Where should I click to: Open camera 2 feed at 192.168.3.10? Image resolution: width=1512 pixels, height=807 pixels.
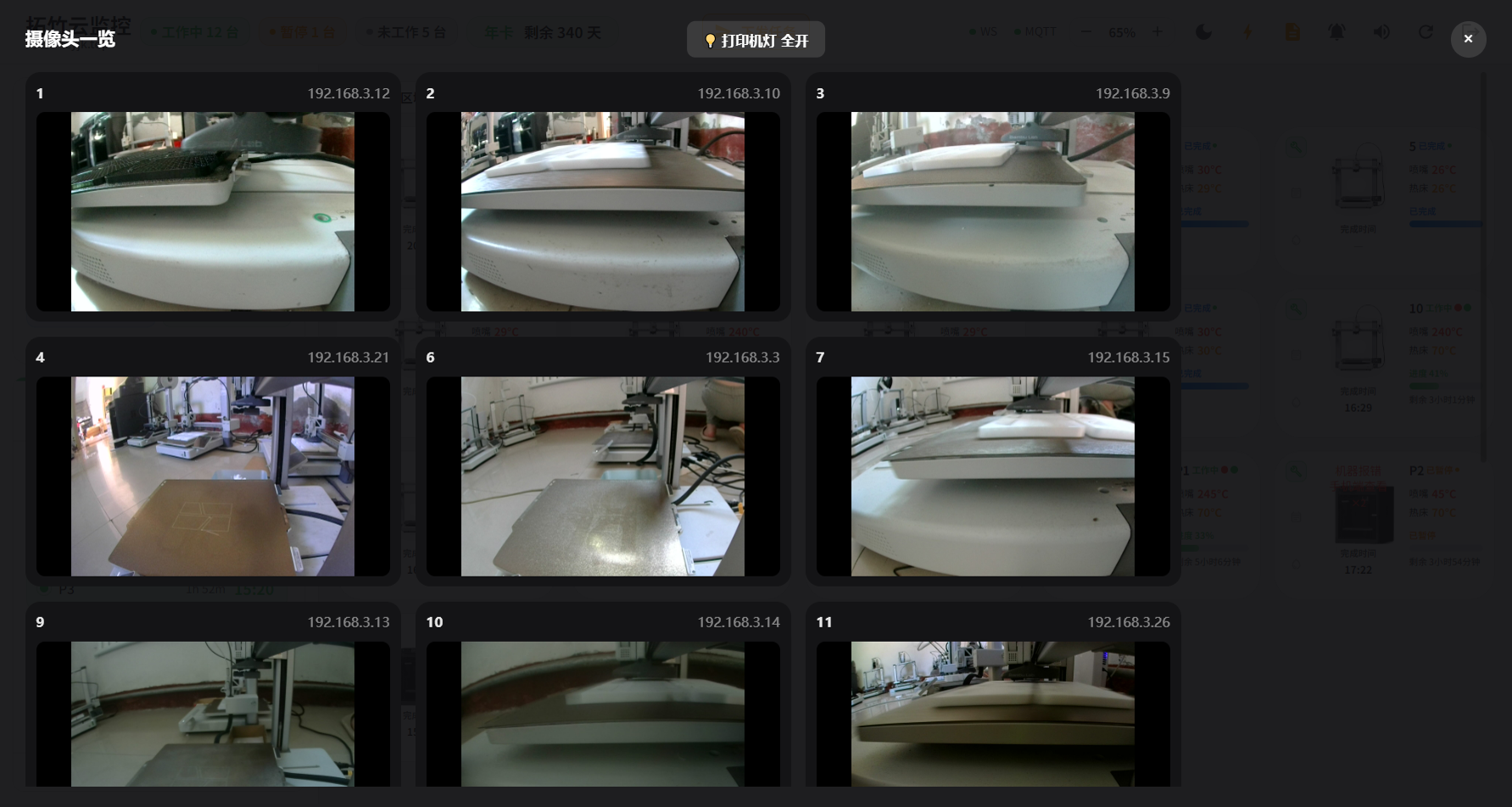(603, 212)
